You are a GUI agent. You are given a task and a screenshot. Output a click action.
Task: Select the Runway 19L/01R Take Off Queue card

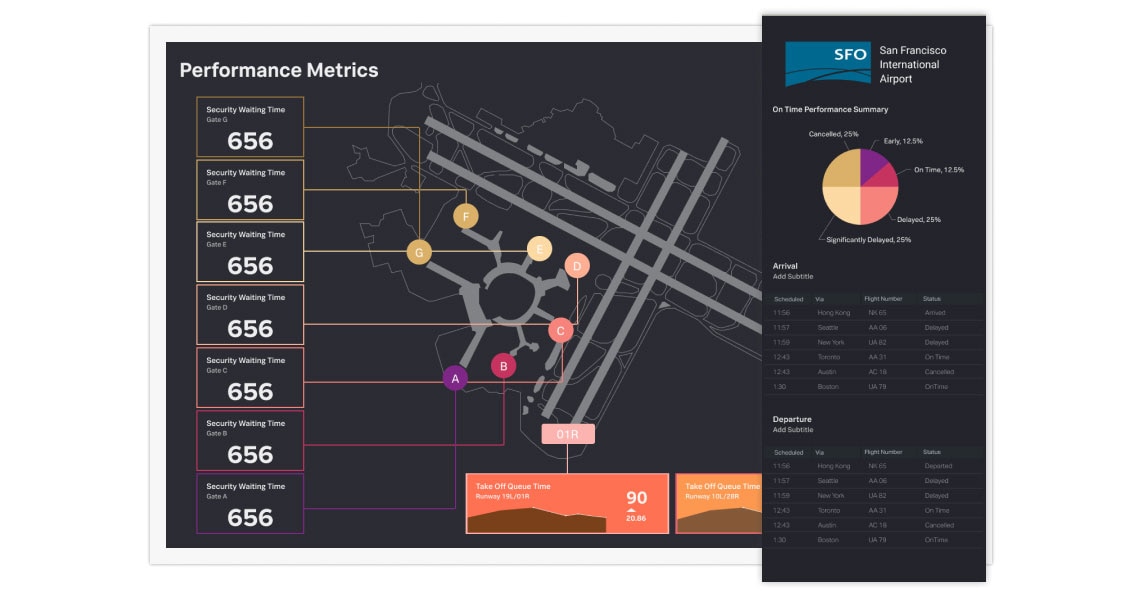click(567, 503)
